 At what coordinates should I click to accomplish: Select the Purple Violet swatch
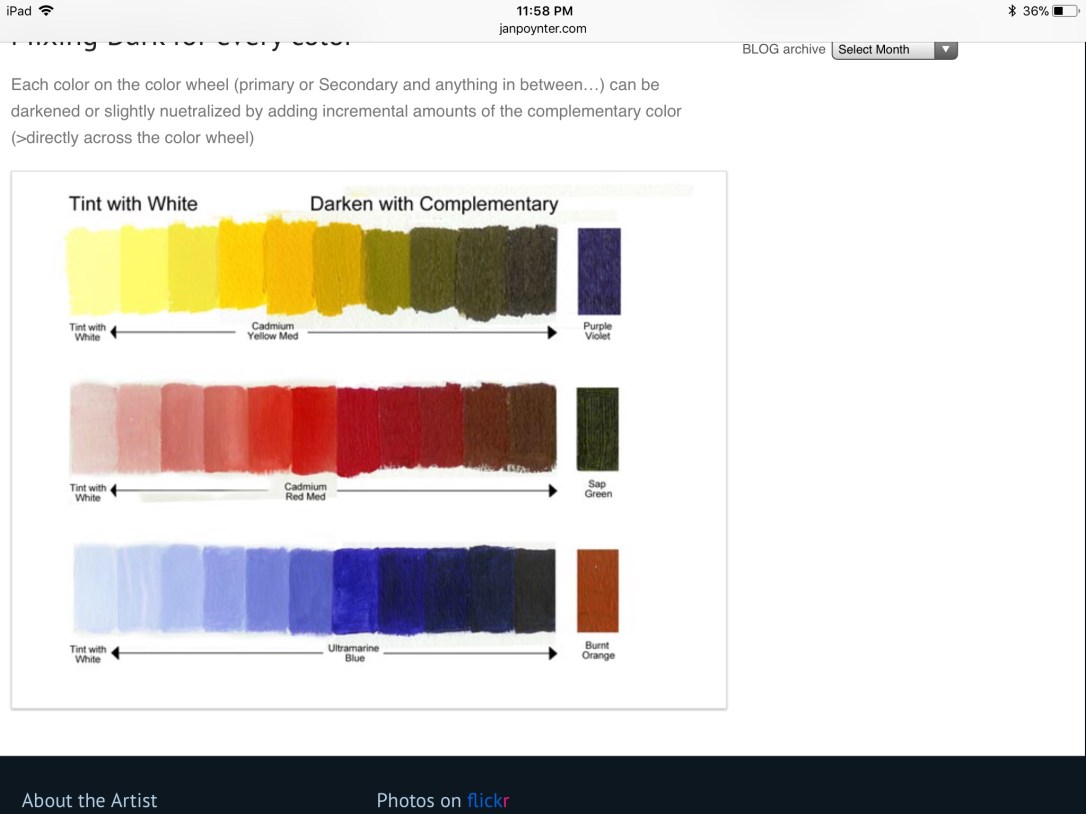click(x=599, y=271)
